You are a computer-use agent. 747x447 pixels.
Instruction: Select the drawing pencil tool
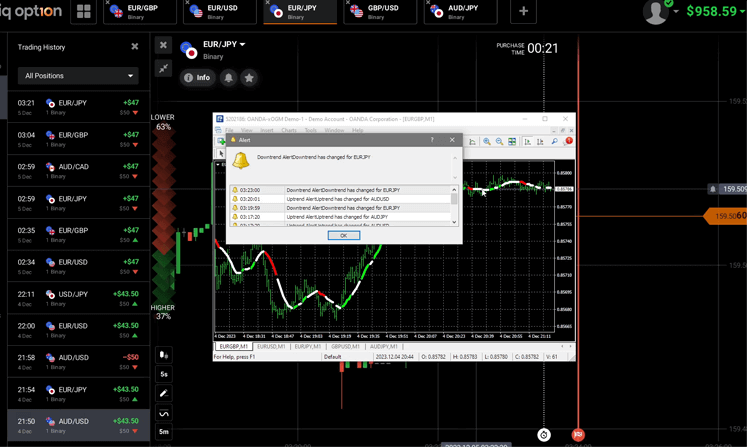click(x=164, y=393)
